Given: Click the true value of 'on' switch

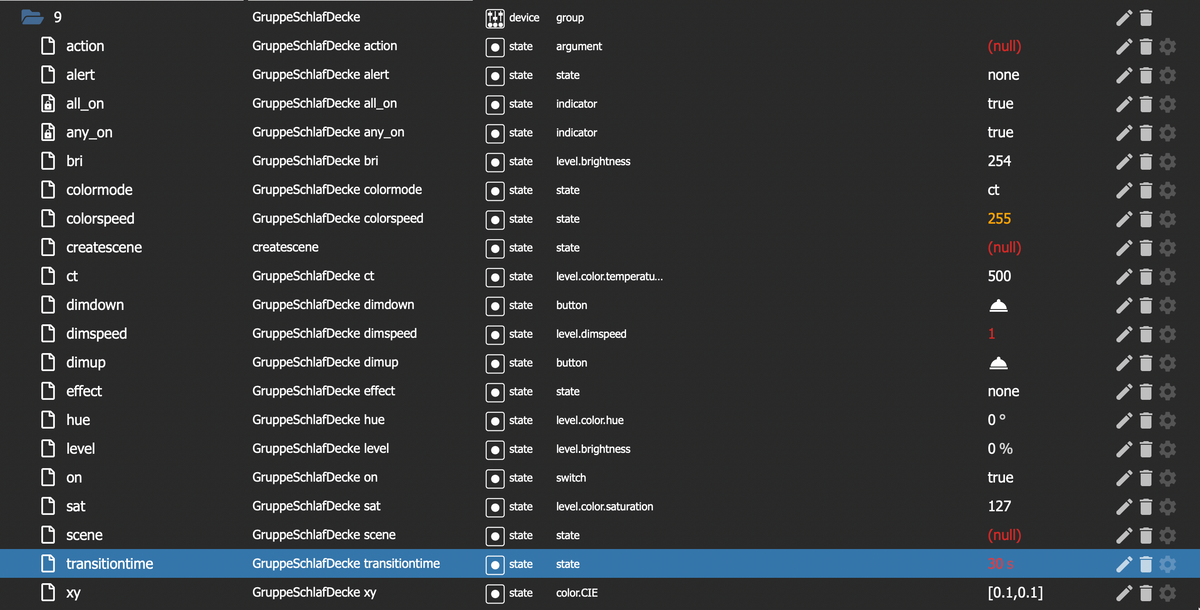Looking at the screenshot, I should pyautogui.click(x=1000, y=478).
